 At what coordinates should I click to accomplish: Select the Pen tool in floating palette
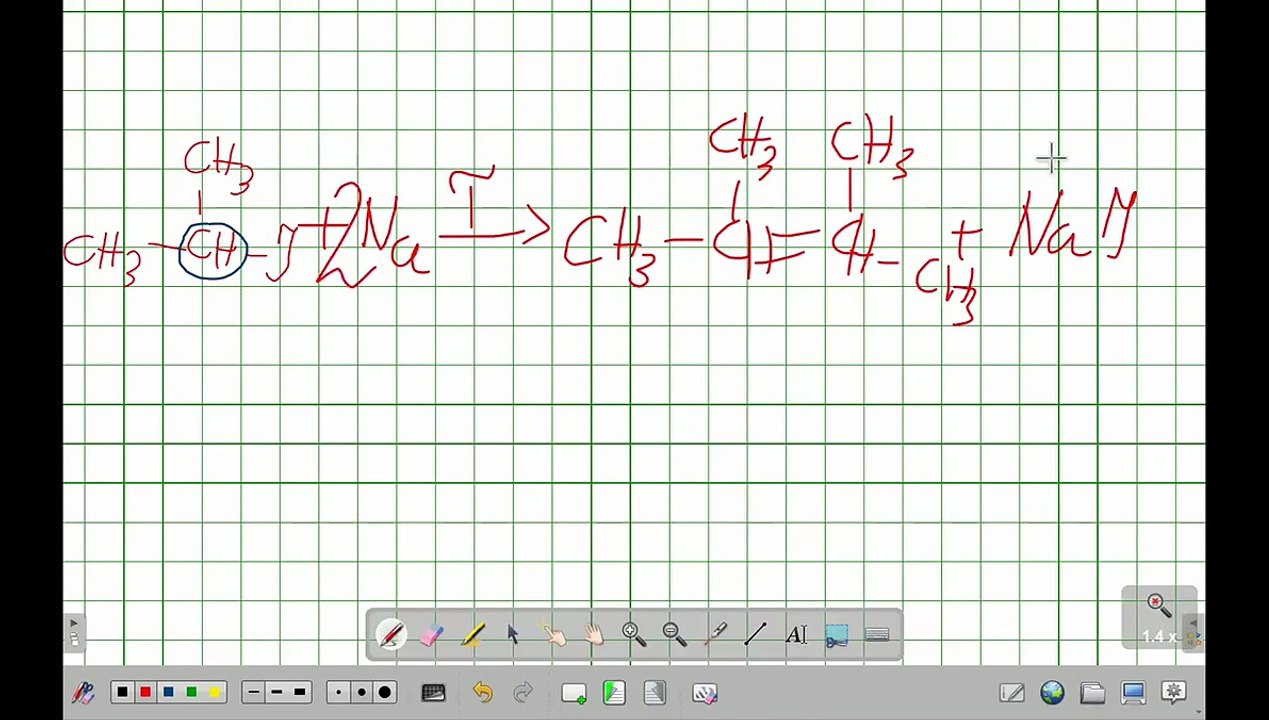(391, 634)
